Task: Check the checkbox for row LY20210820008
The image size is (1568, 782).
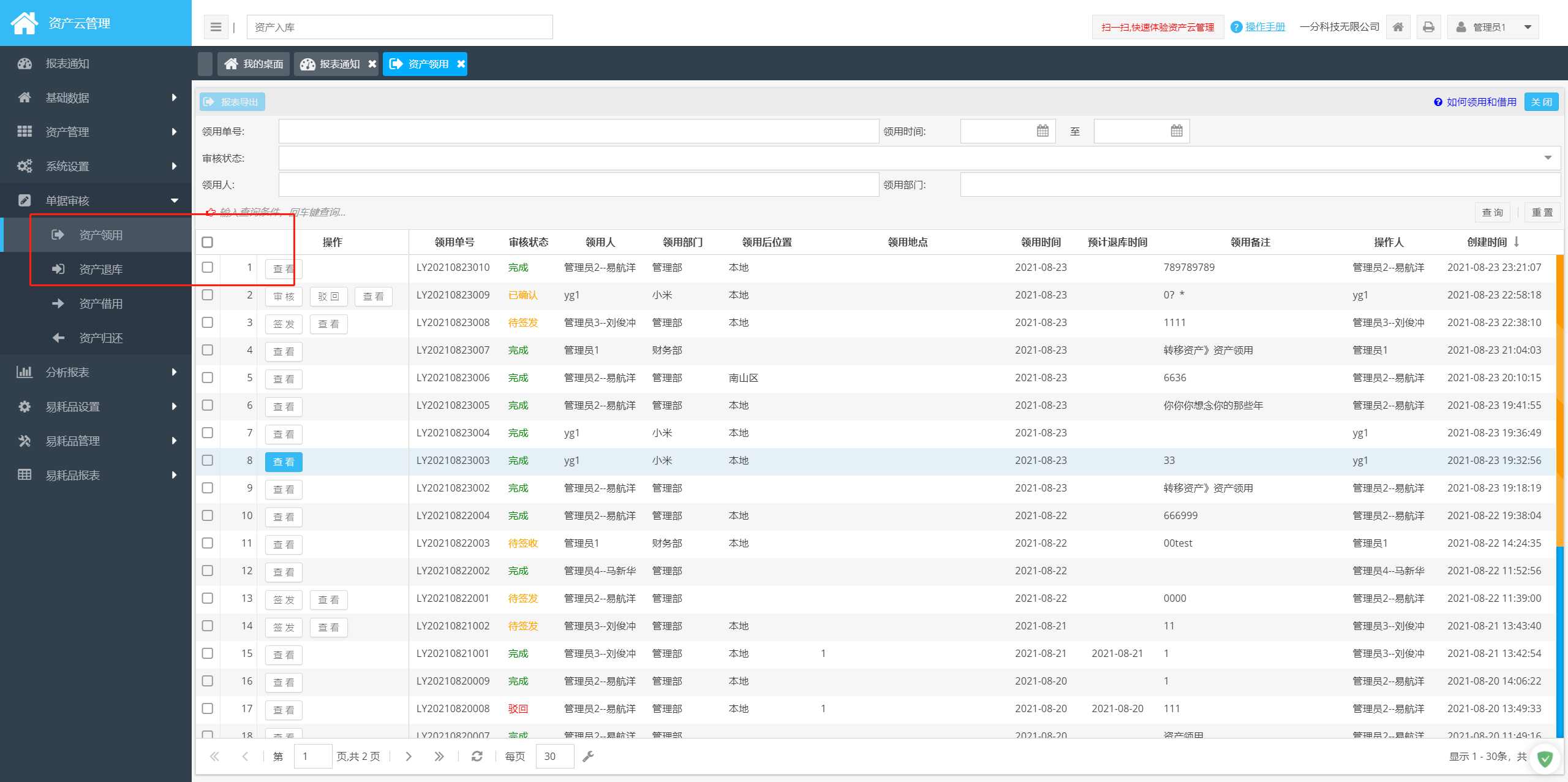Action: [x=208, y=708]
